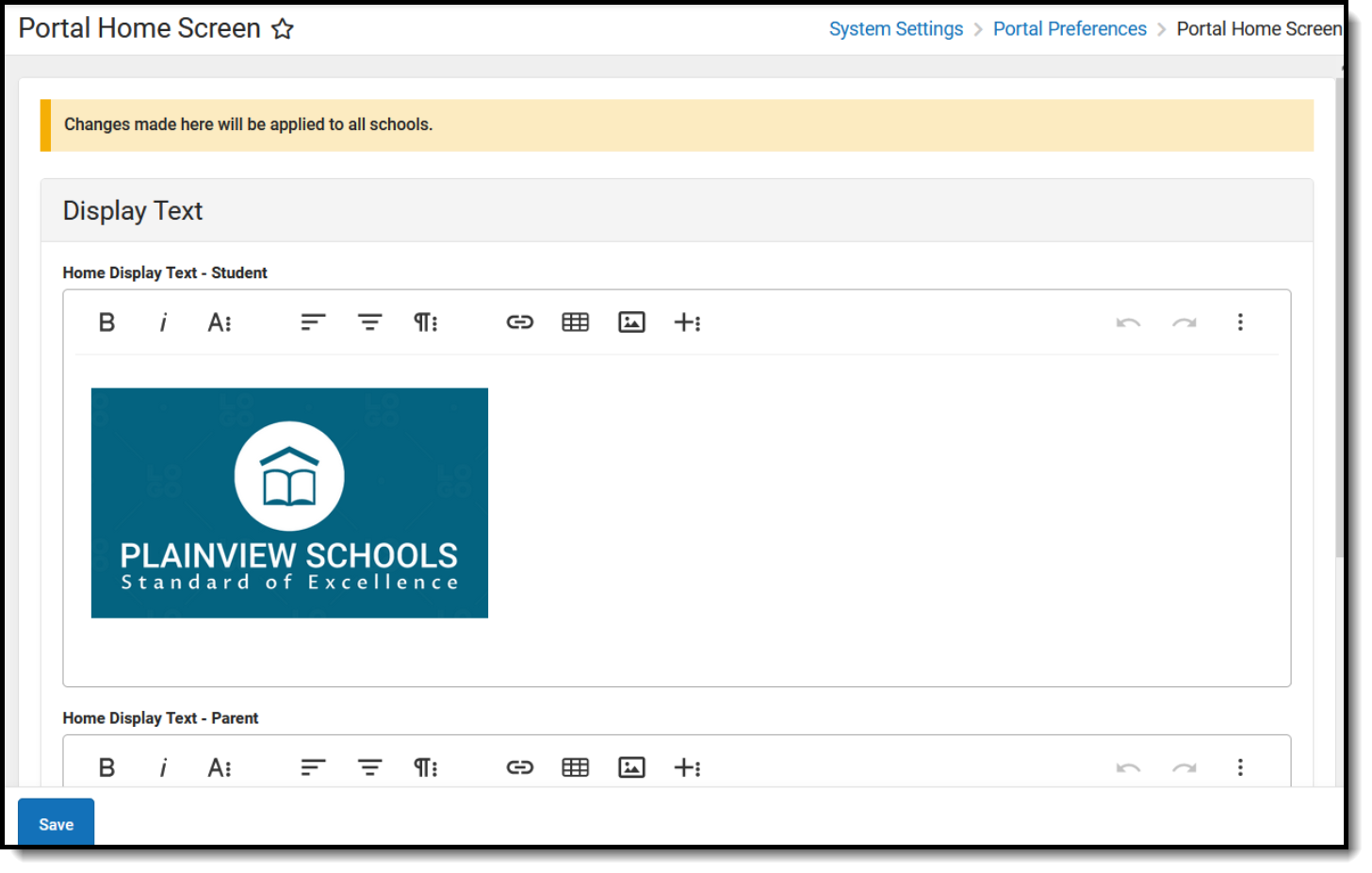Open paragraph options in the Student editor

[x=426, y=322]
